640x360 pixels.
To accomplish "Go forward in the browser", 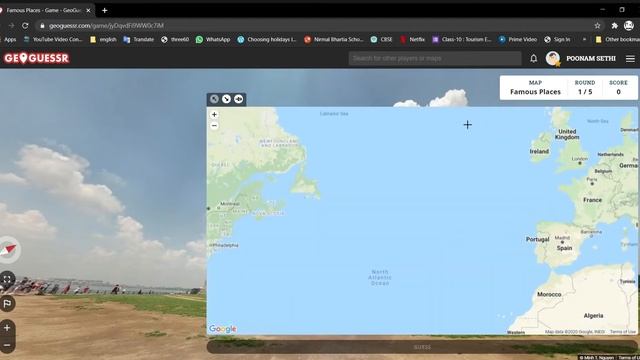I will (11, 25).
